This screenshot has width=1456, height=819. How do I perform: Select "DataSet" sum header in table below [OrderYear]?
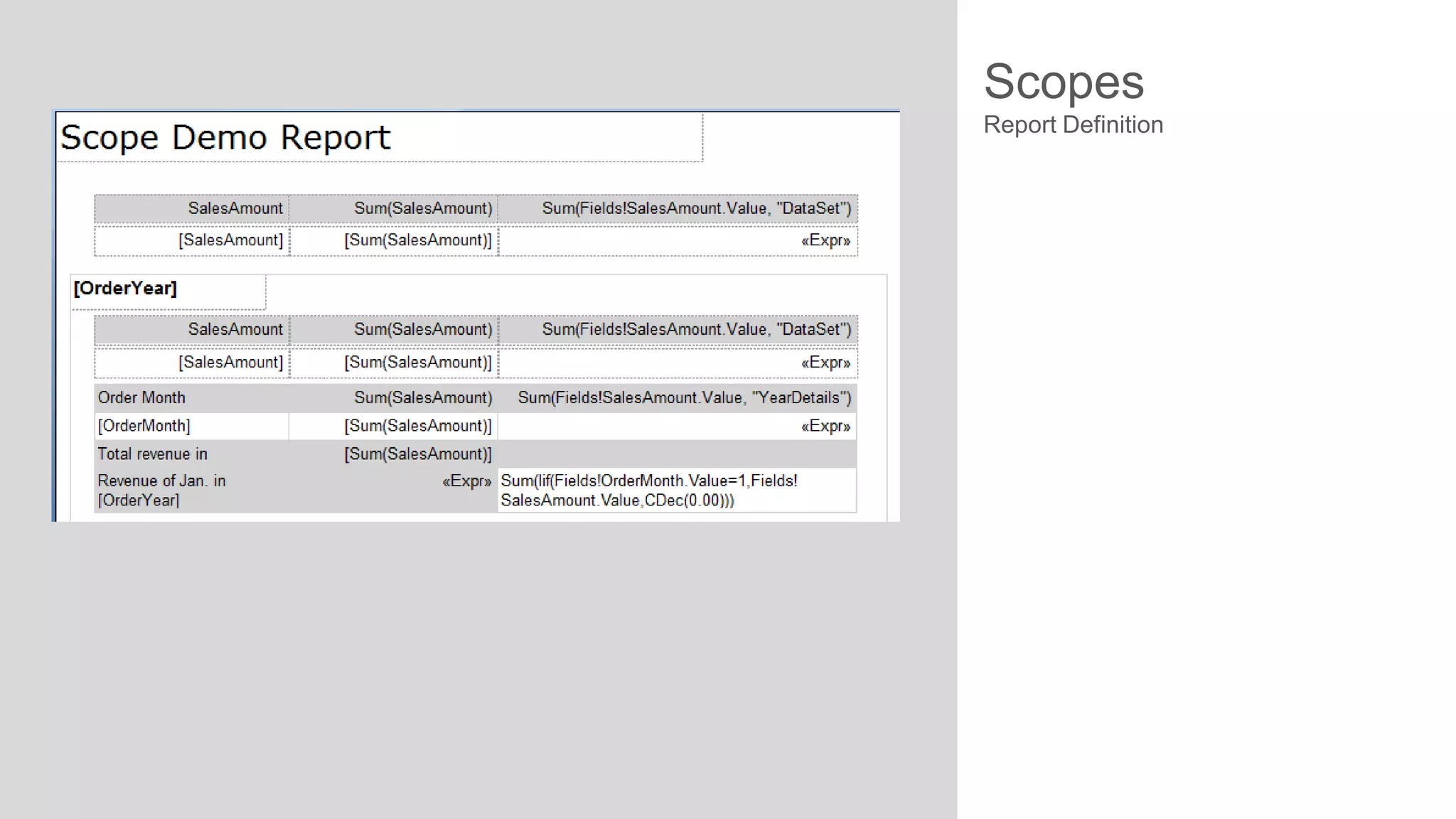678,330
